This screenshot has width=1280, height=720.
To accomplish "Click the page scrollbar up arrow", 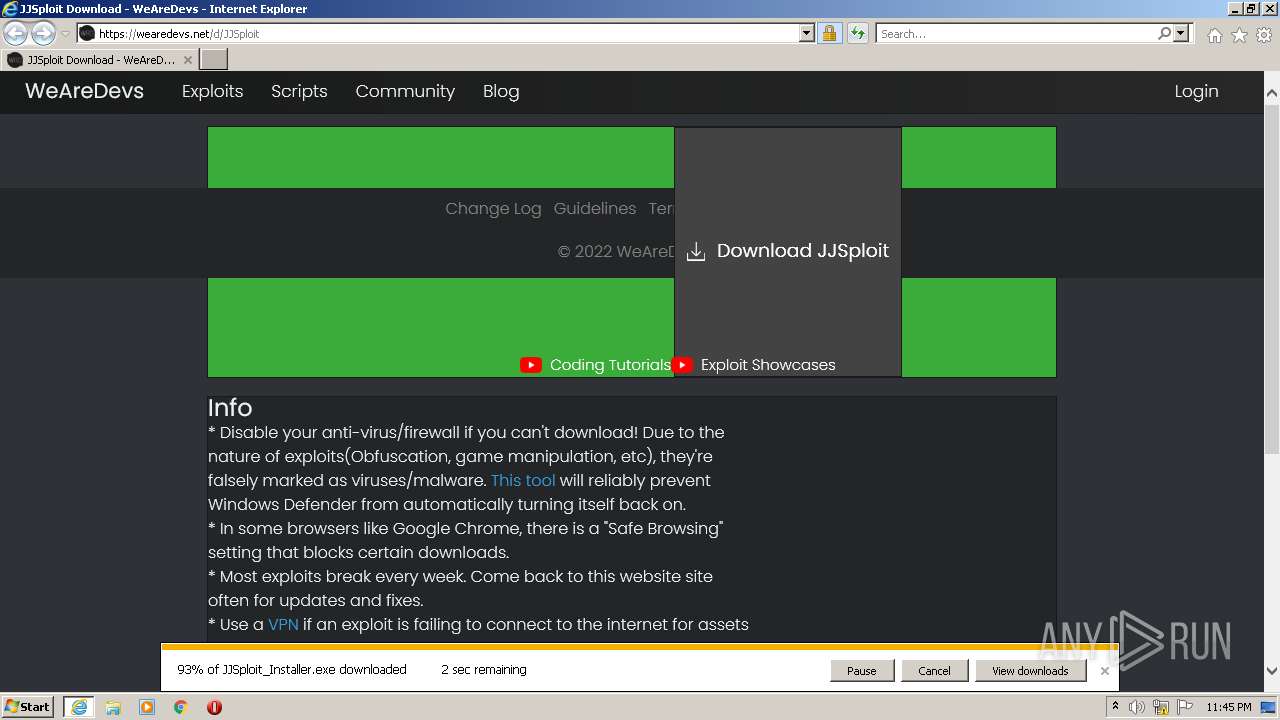I will coord(1272,93).
